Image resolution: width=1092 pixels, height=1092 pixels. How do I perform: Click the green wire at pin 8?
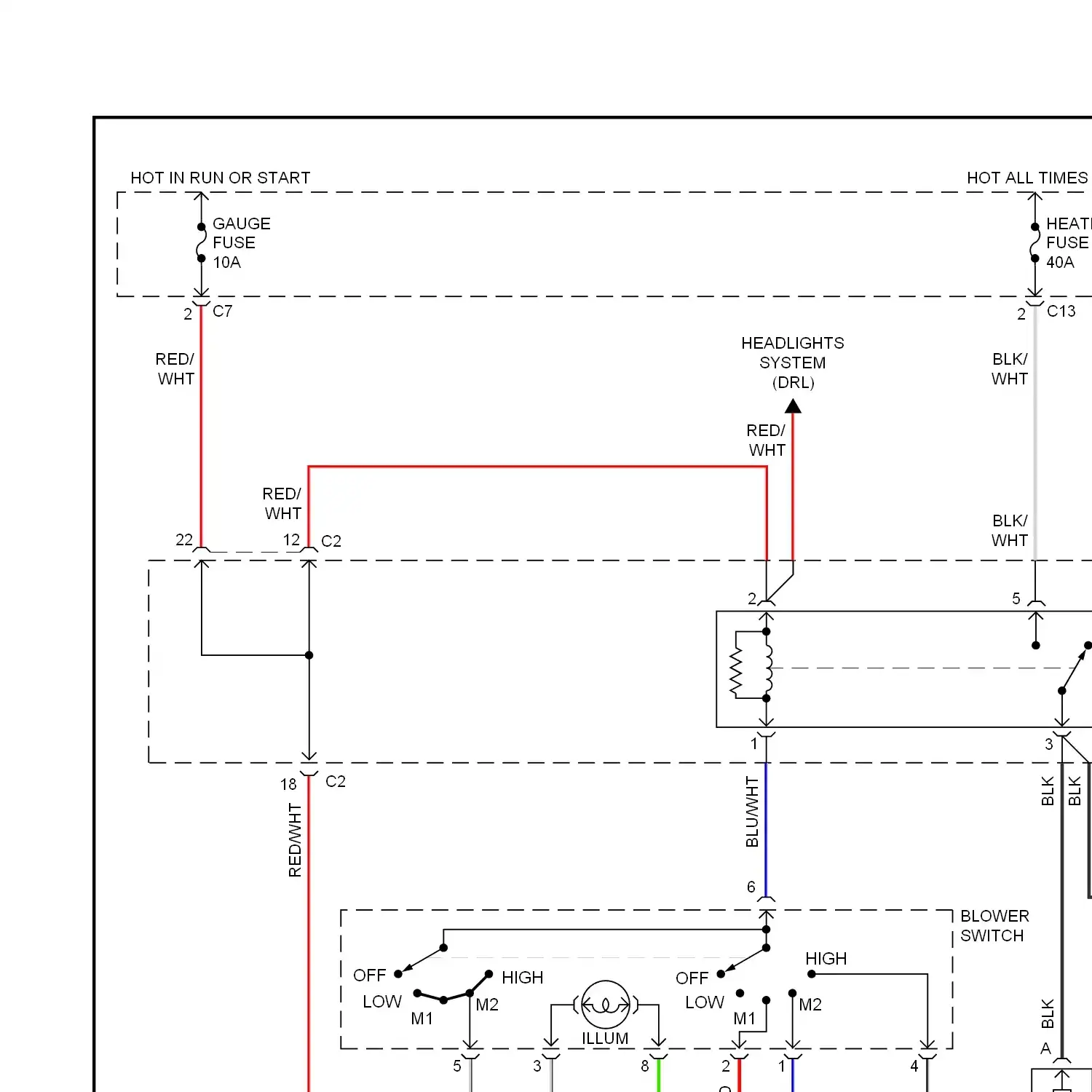(x=658, y=1075)
